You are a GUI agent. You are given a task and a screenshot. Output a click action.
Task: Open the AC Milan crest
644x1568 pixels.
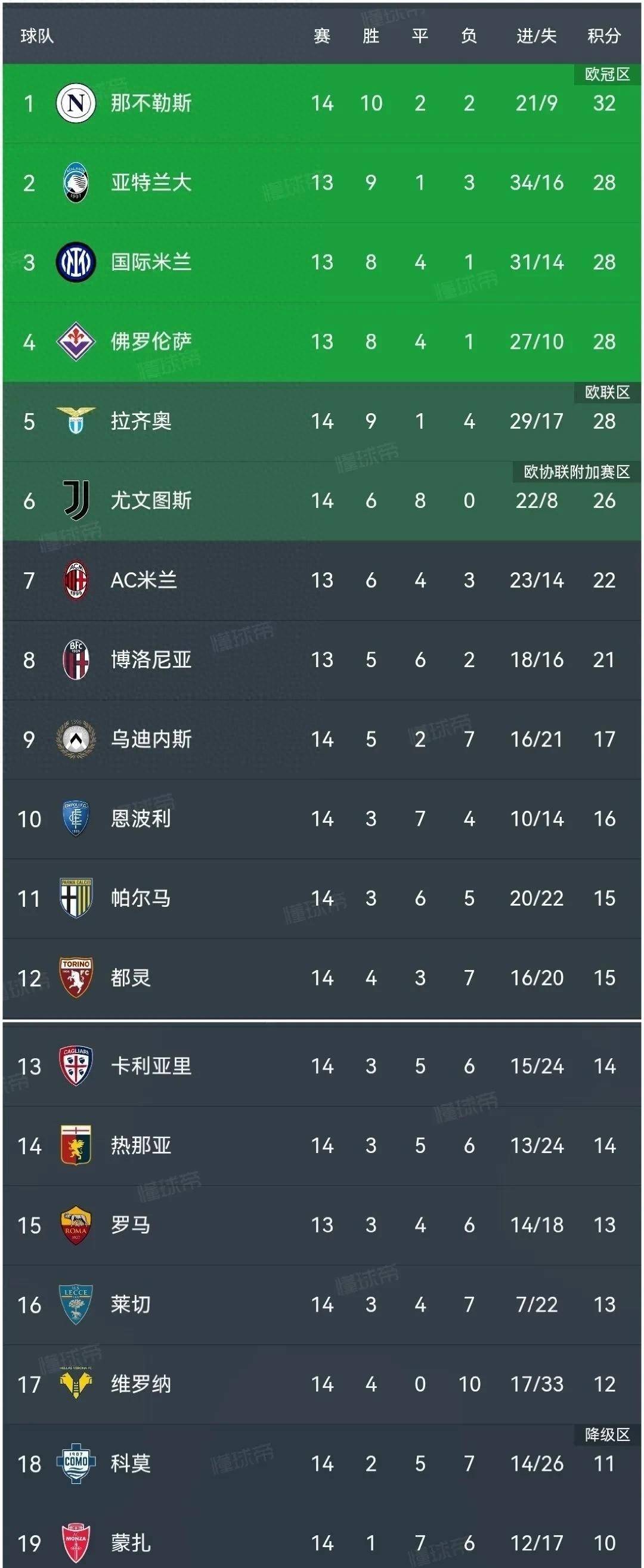pyautogui.click(x=76, y=580)
